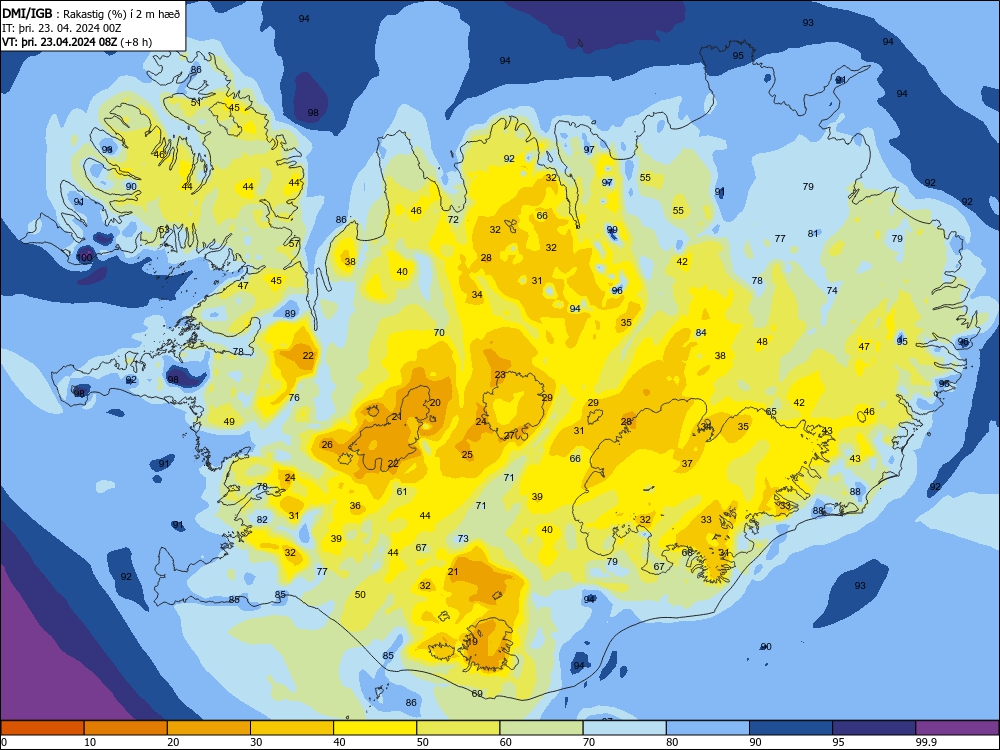Click the 'DMI/IGB : Rakastig (%)' title line
This screenshot has height=750, width=1000.
[91, 13]
